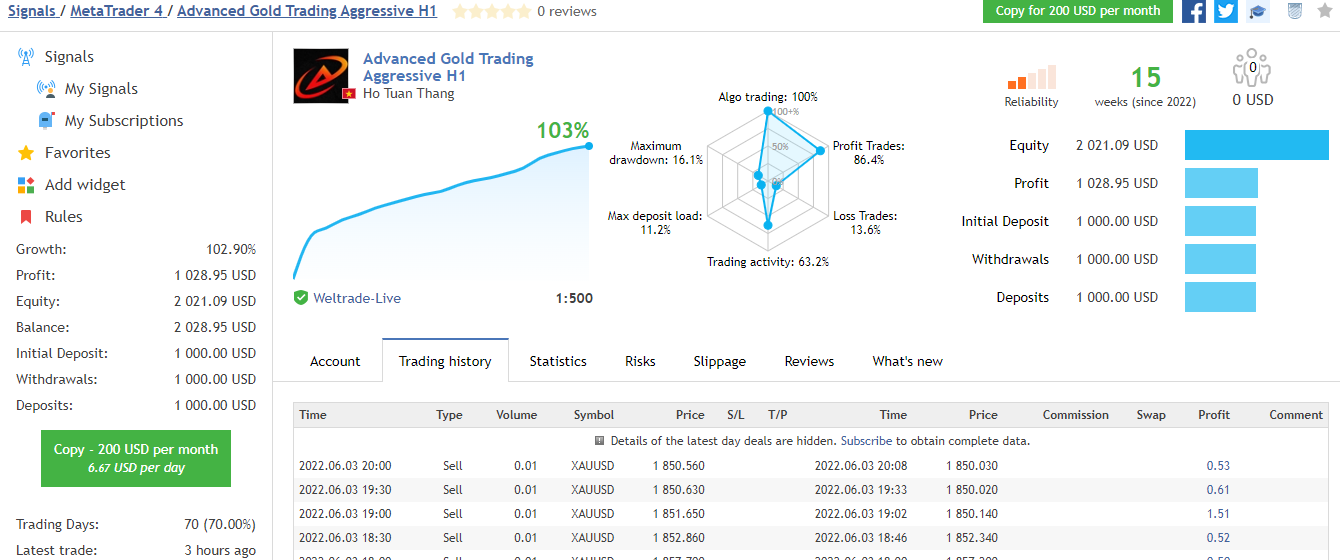Click the shield icon near the star
Viewport: 1340px width, 560px height.
(1294, 11)
